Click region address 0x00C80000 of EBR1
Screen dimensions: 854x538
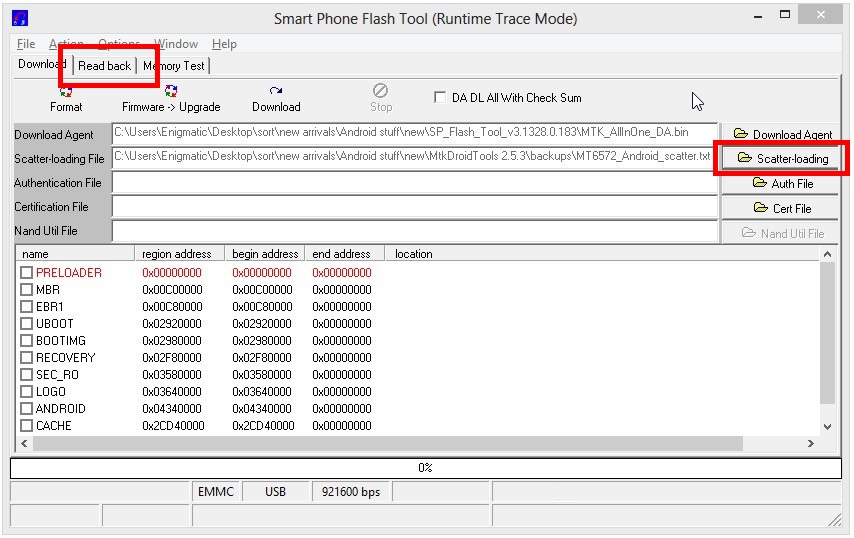coord(172,307)
